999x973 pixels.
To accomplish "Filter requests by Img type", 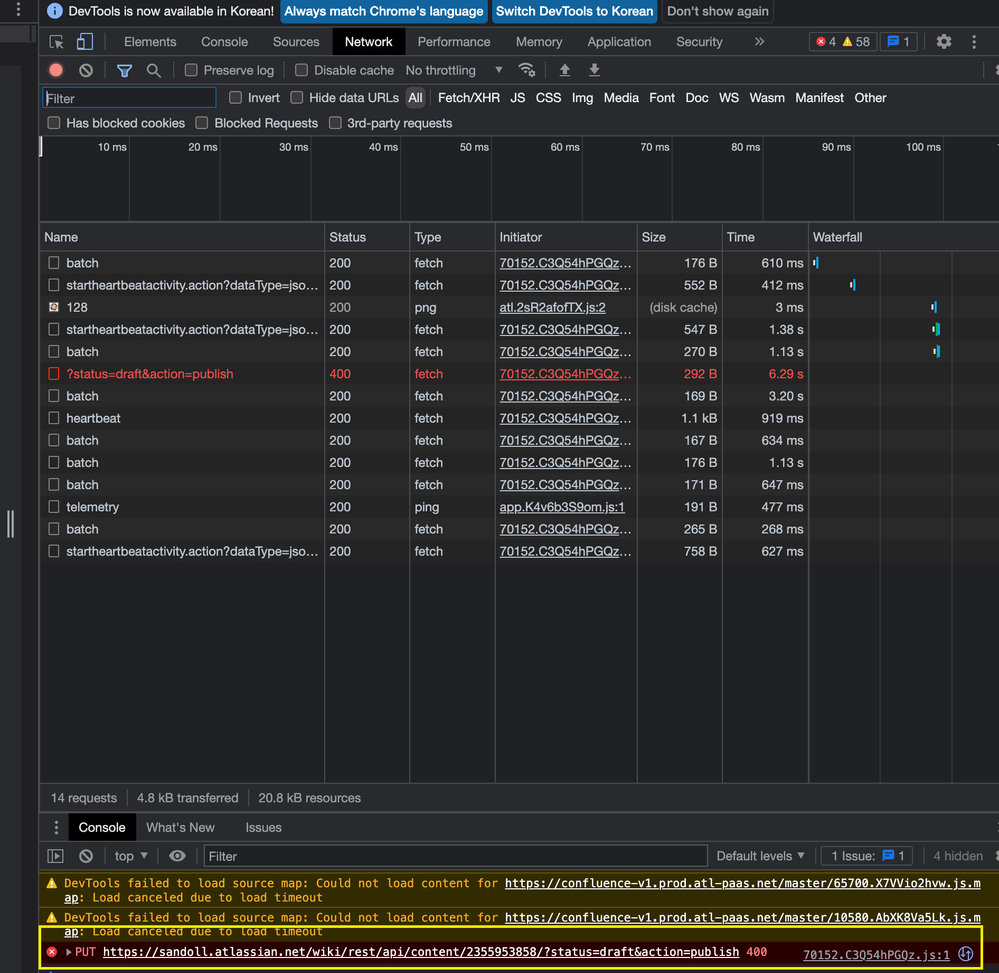I will pyautogui.click(x=582, y=97).
